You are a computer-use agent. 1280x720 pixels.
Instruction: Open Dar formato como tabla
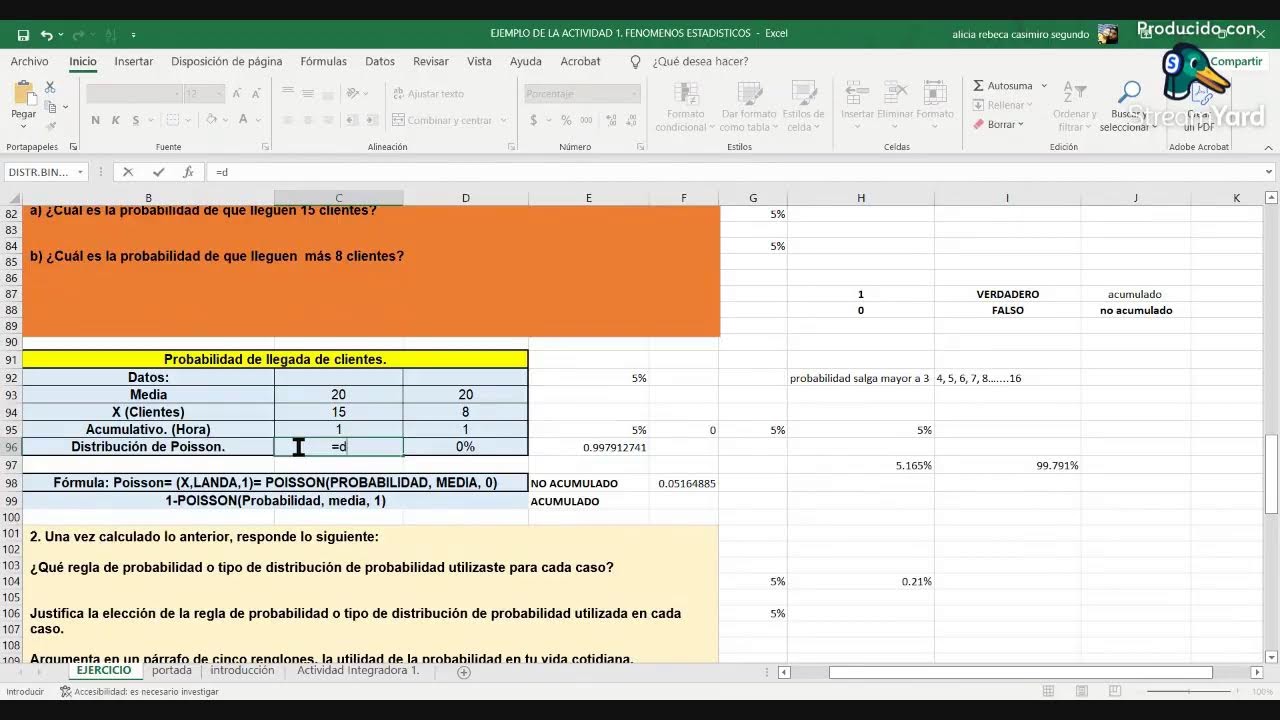750,106
